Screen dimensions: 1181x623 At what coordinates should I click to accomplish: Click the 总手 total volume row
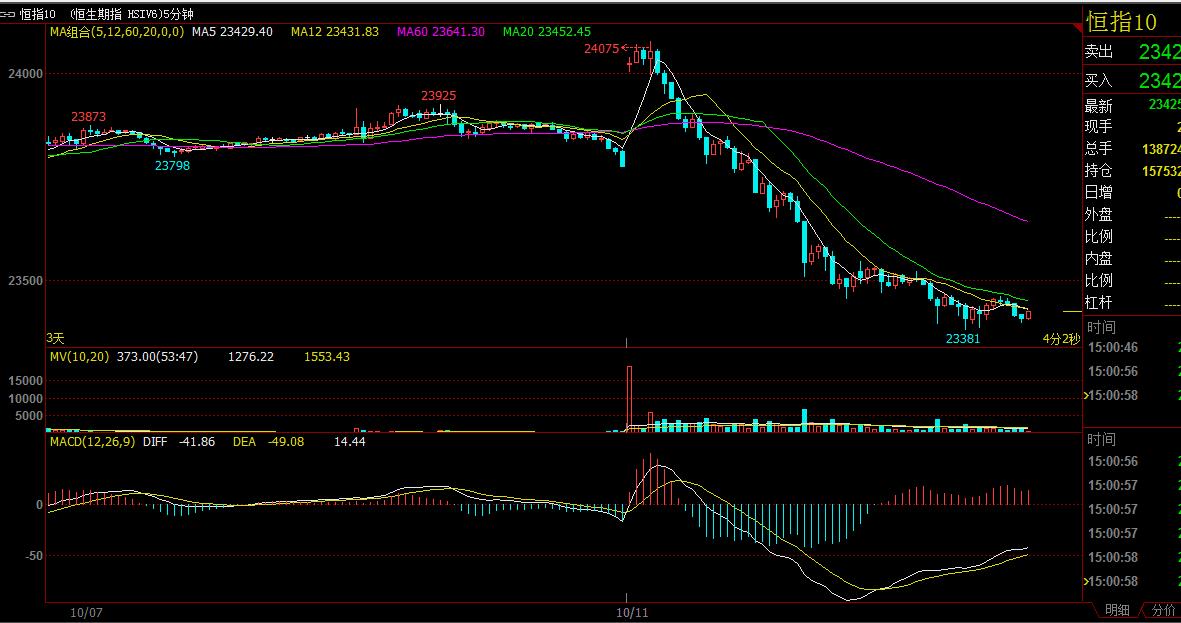tap(1132, 149)
